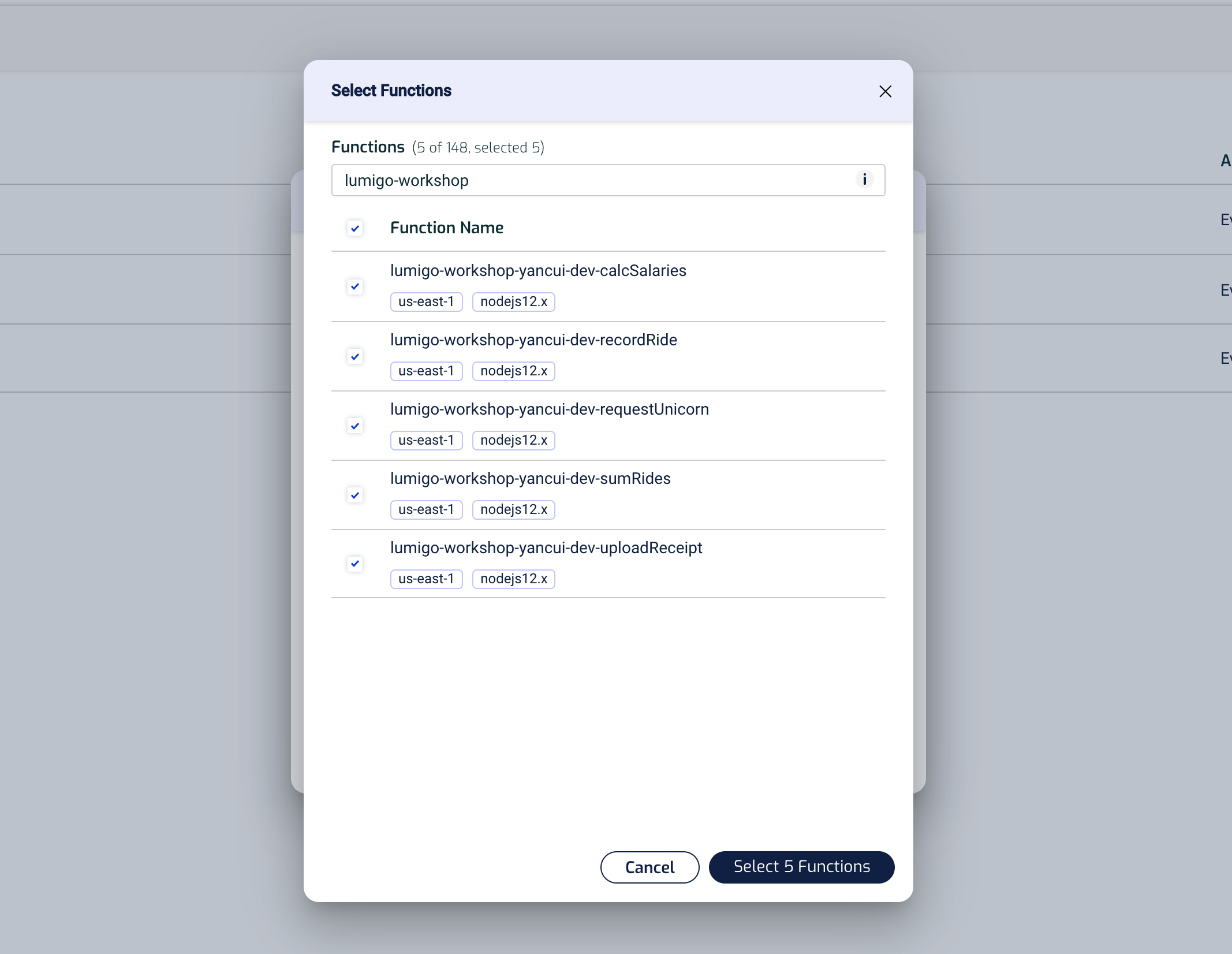Image resolution: width=1232 pixels, height=954 pixels.
Task: Toggle the select-all Function Name checkbox
Action: (355, 228)
